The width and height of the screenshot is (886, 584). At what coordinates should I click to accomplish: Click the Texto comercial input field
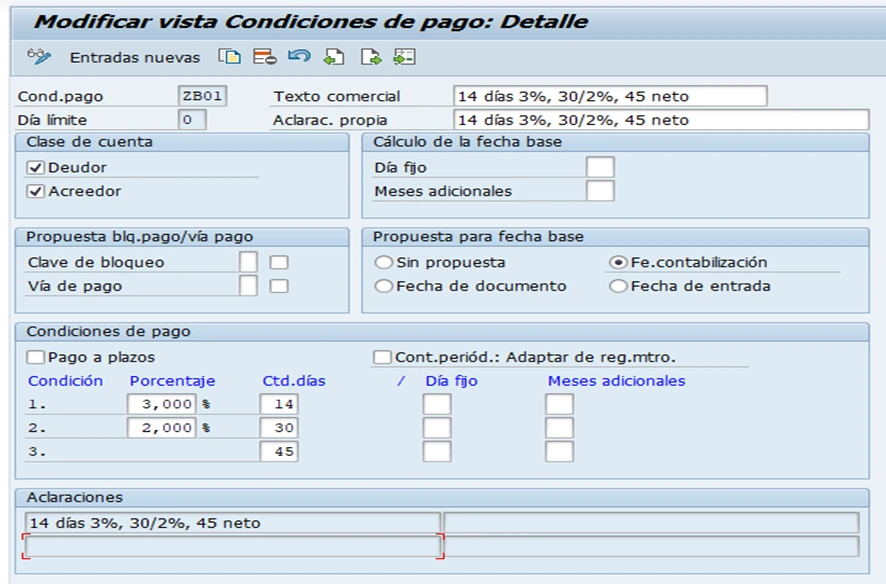point(610,96)
